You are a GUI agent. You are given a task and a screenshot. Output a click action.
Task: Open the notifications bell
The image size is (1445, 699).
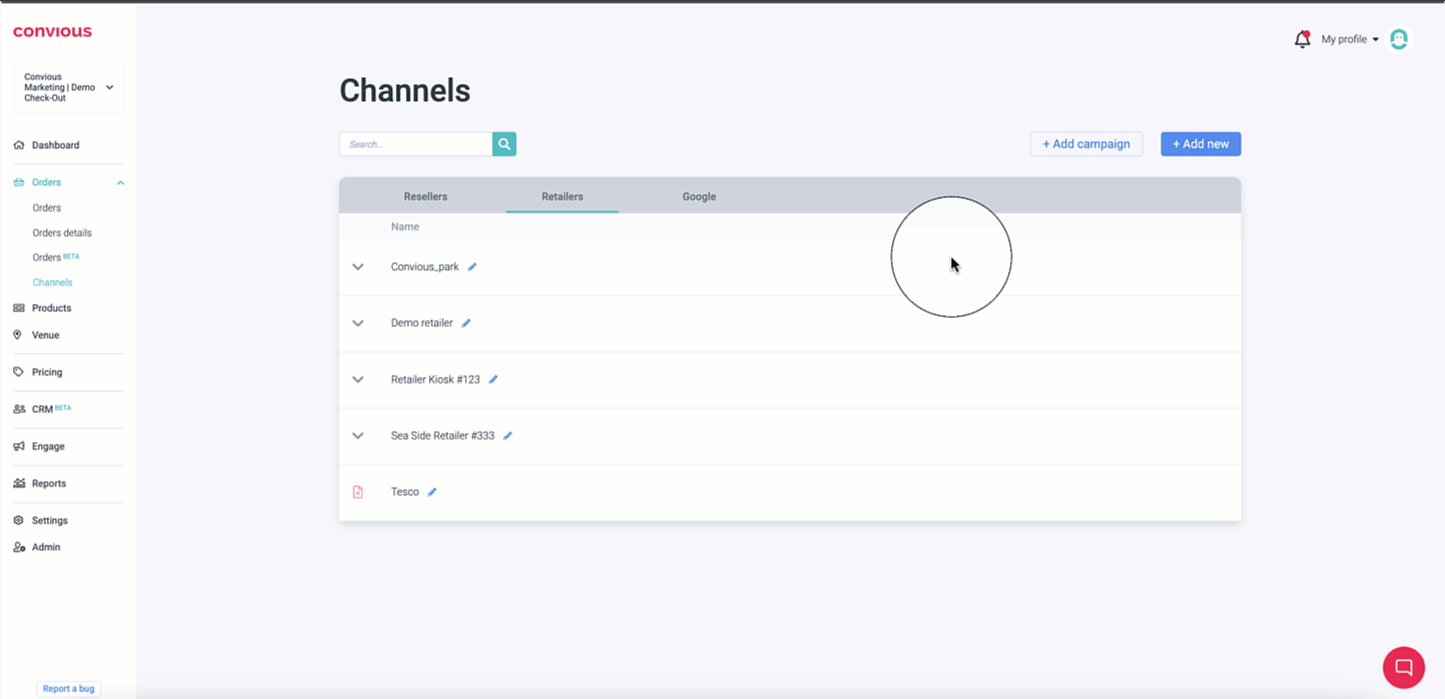coord(1302,39)
